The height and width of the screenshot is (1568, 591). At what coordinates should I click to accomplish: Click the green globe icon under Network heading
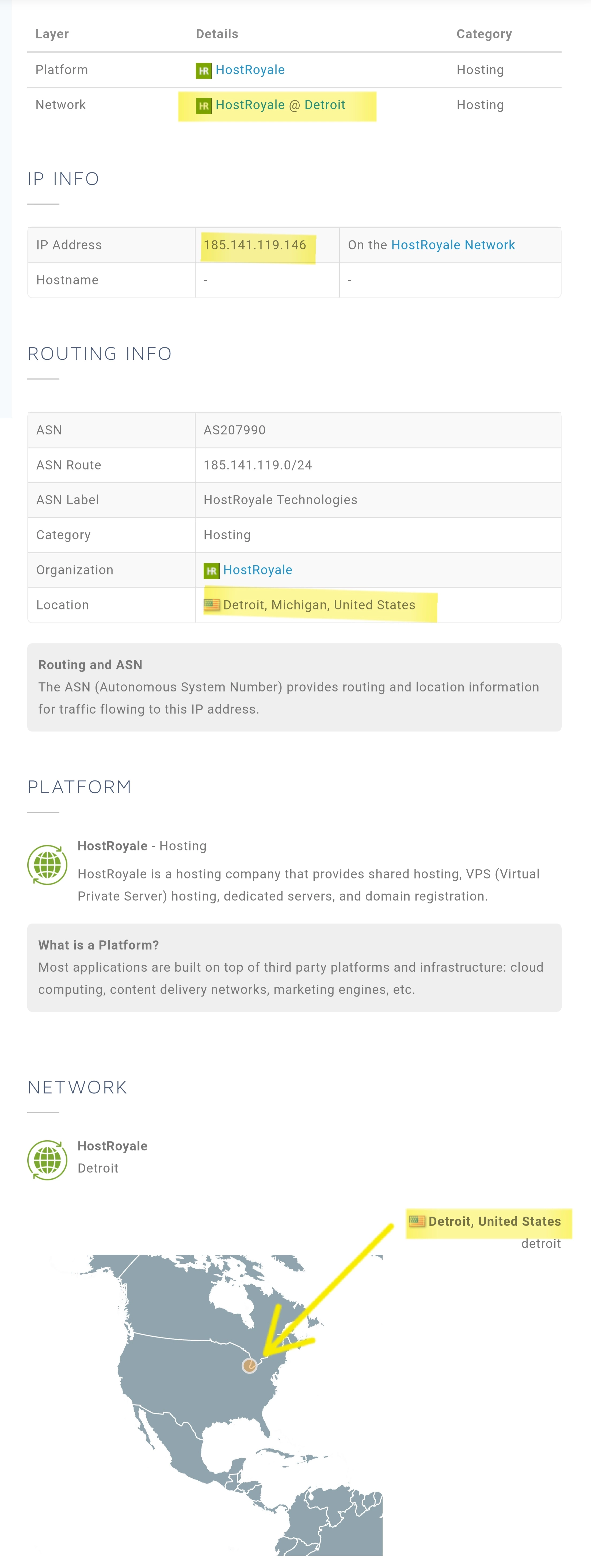(47, 1160)
